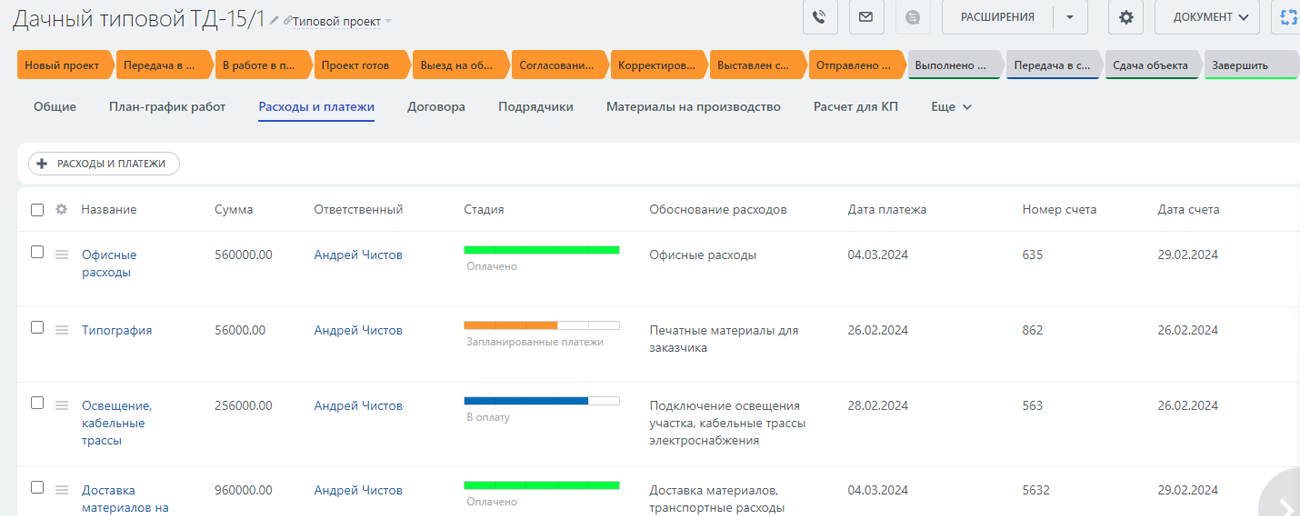Viewport: 1300px width, 516px height.
Task: Expand the Еще tabs menu
Action: point(951,107)
